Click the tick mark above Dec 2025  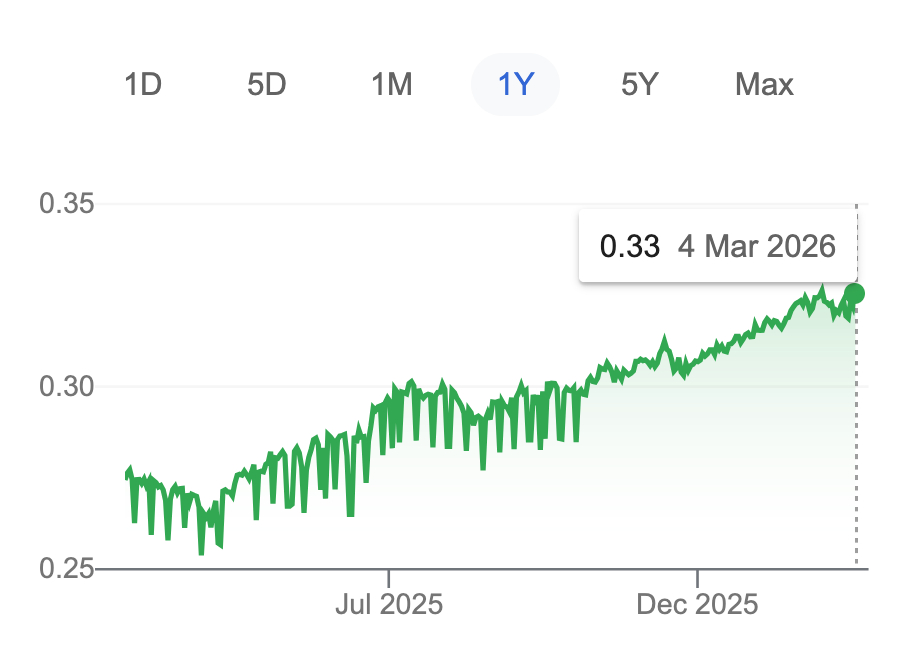697,576
